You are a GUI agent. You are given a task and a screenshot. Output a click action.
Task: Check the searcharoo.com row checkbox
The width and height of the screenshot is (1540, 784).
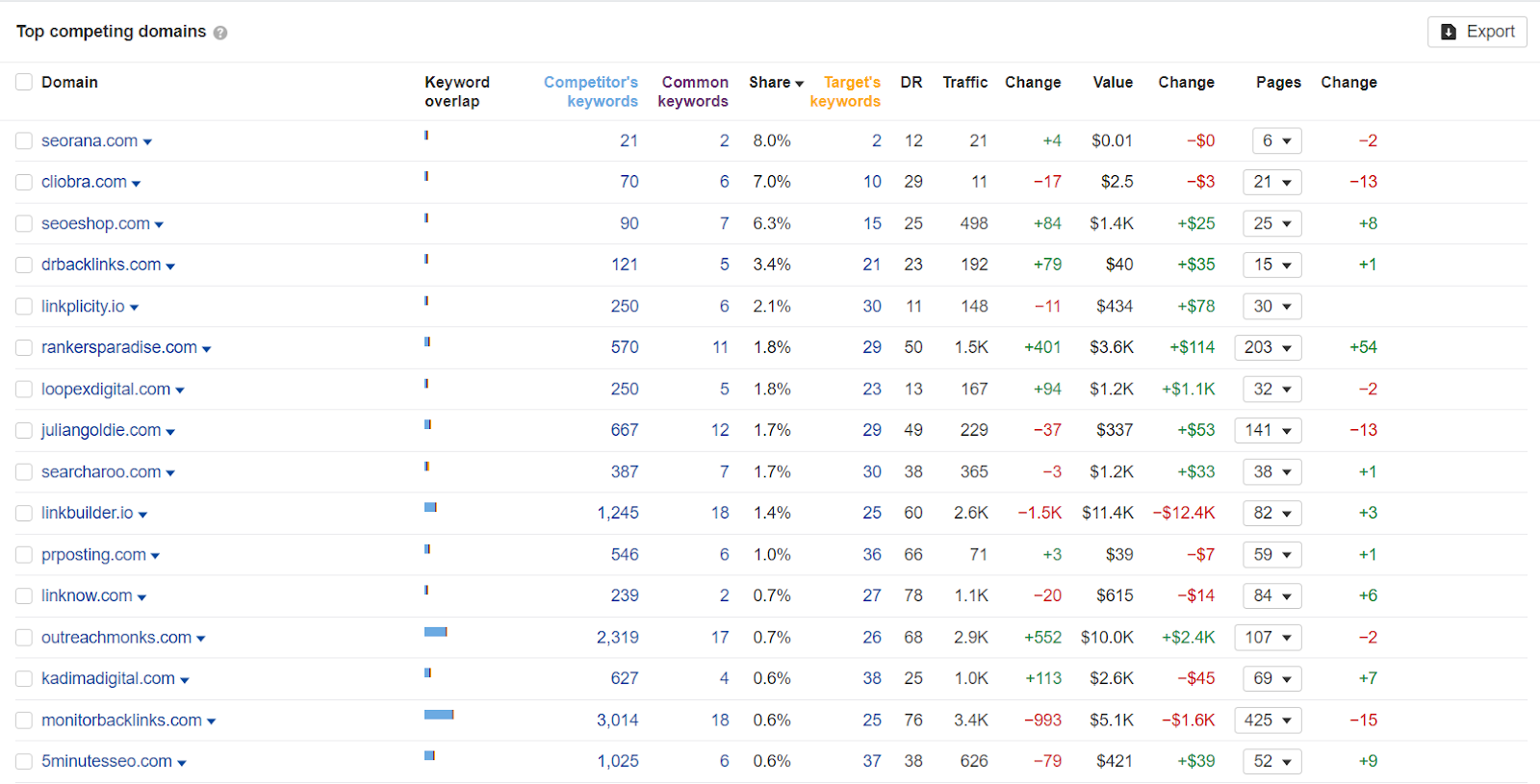24,472
